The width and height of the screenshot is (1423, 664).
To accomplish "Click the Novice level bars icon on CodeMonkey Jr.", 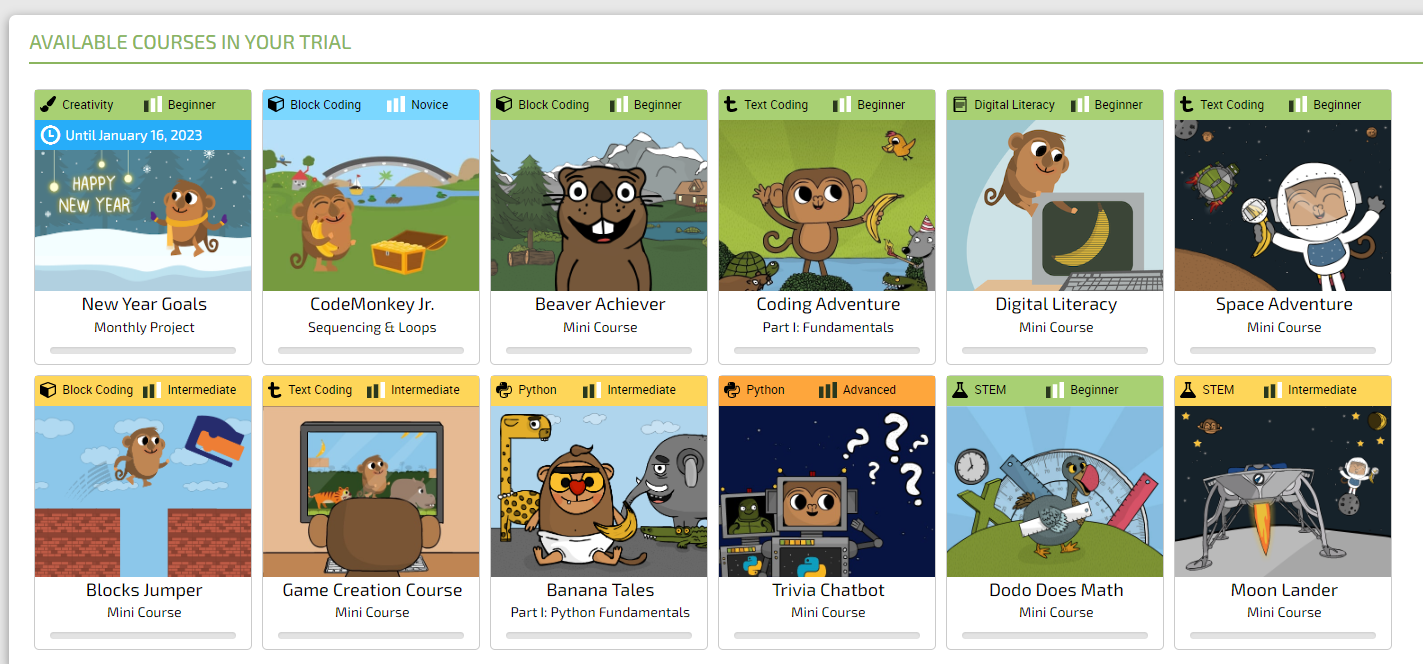I will (x=396, y=105).
